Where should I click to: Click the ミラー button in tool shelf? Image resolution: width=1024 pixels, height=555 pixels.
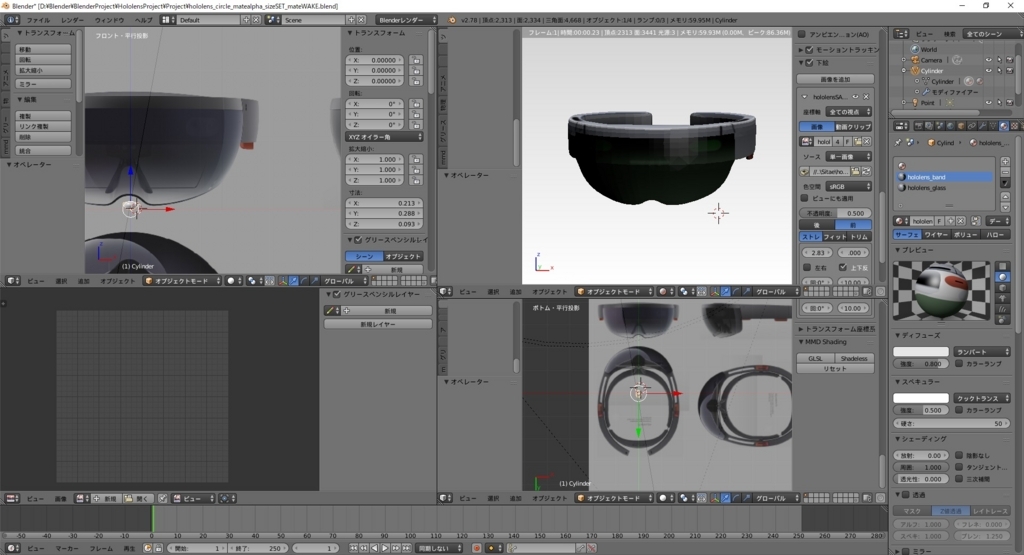coord(43,84)
